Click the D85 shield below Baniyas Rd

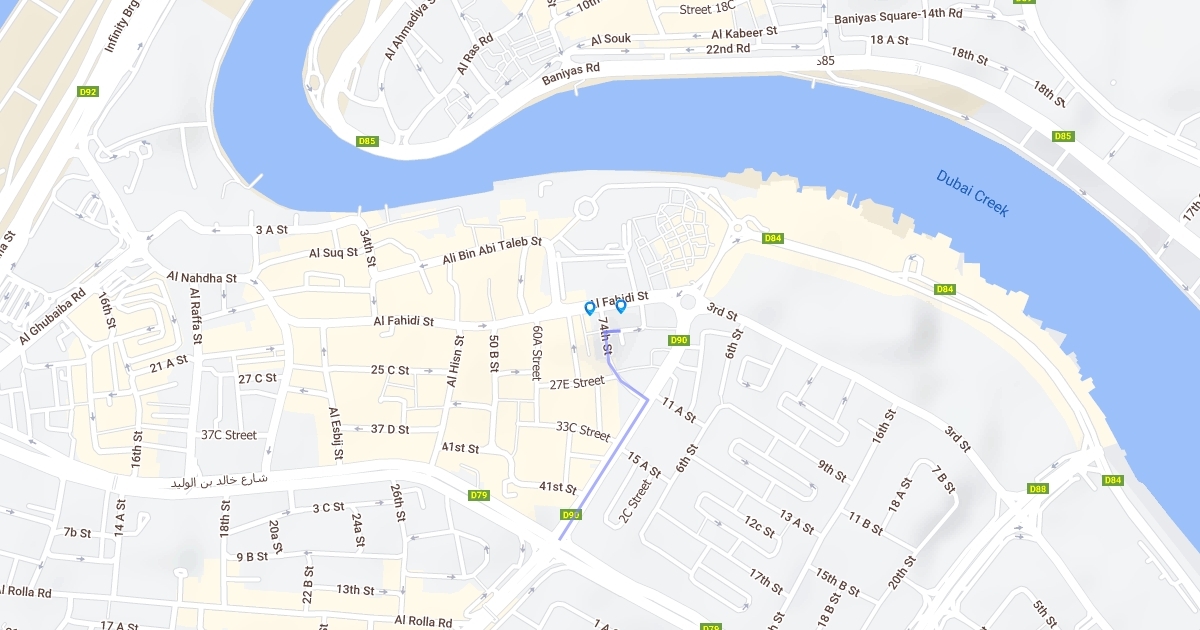367,141
